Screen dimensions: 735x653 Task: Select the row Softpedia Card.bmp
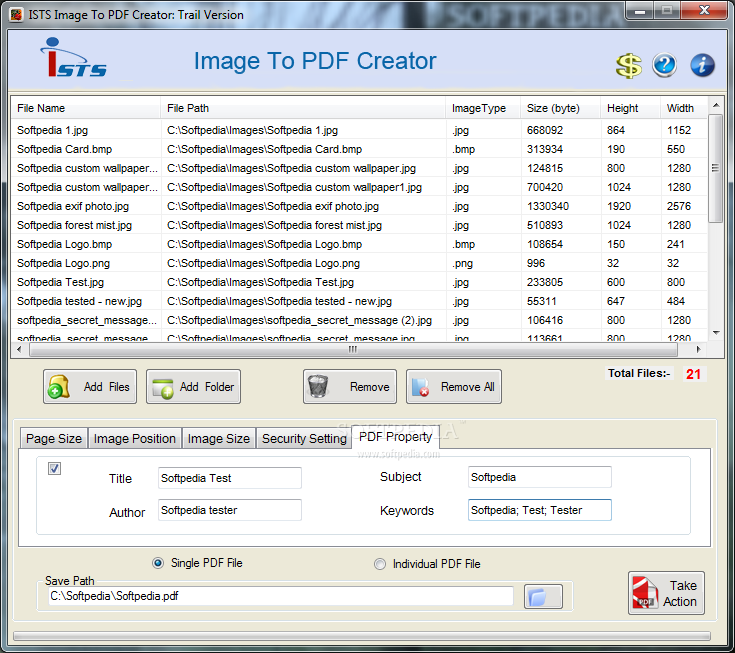pos(359,149)
